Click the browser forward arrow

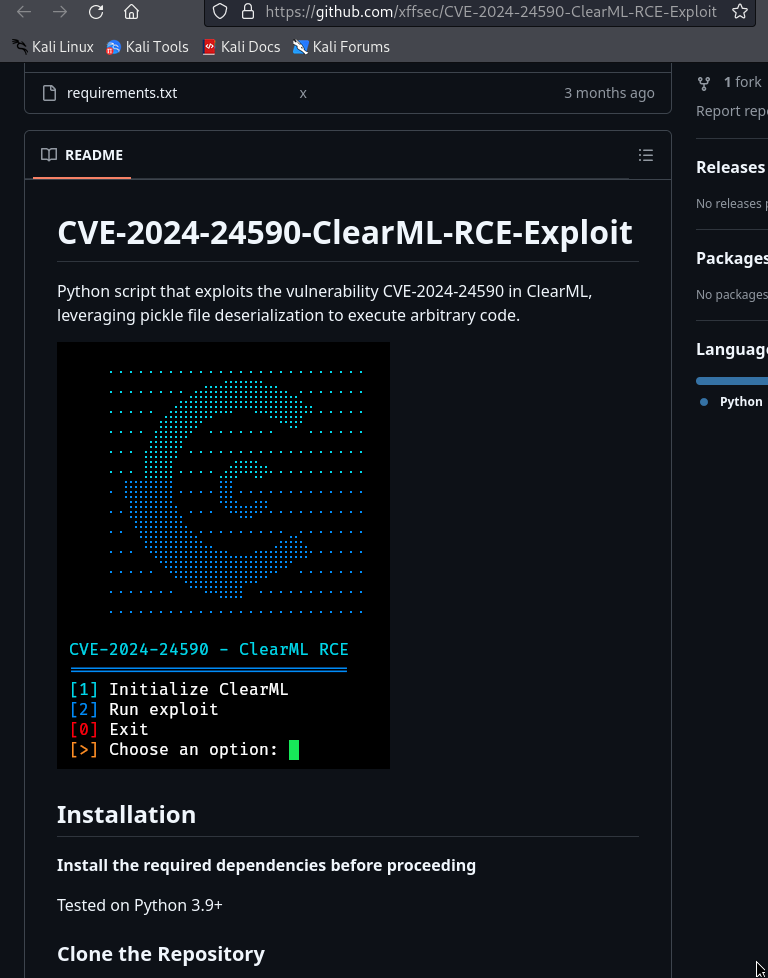(60, 12)
